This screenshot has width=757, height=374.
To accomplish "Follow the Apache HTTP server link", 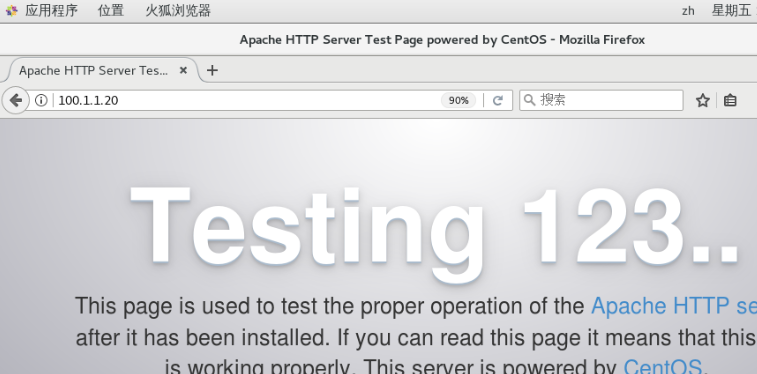I will pyautogui.click(x=673, y=306).
